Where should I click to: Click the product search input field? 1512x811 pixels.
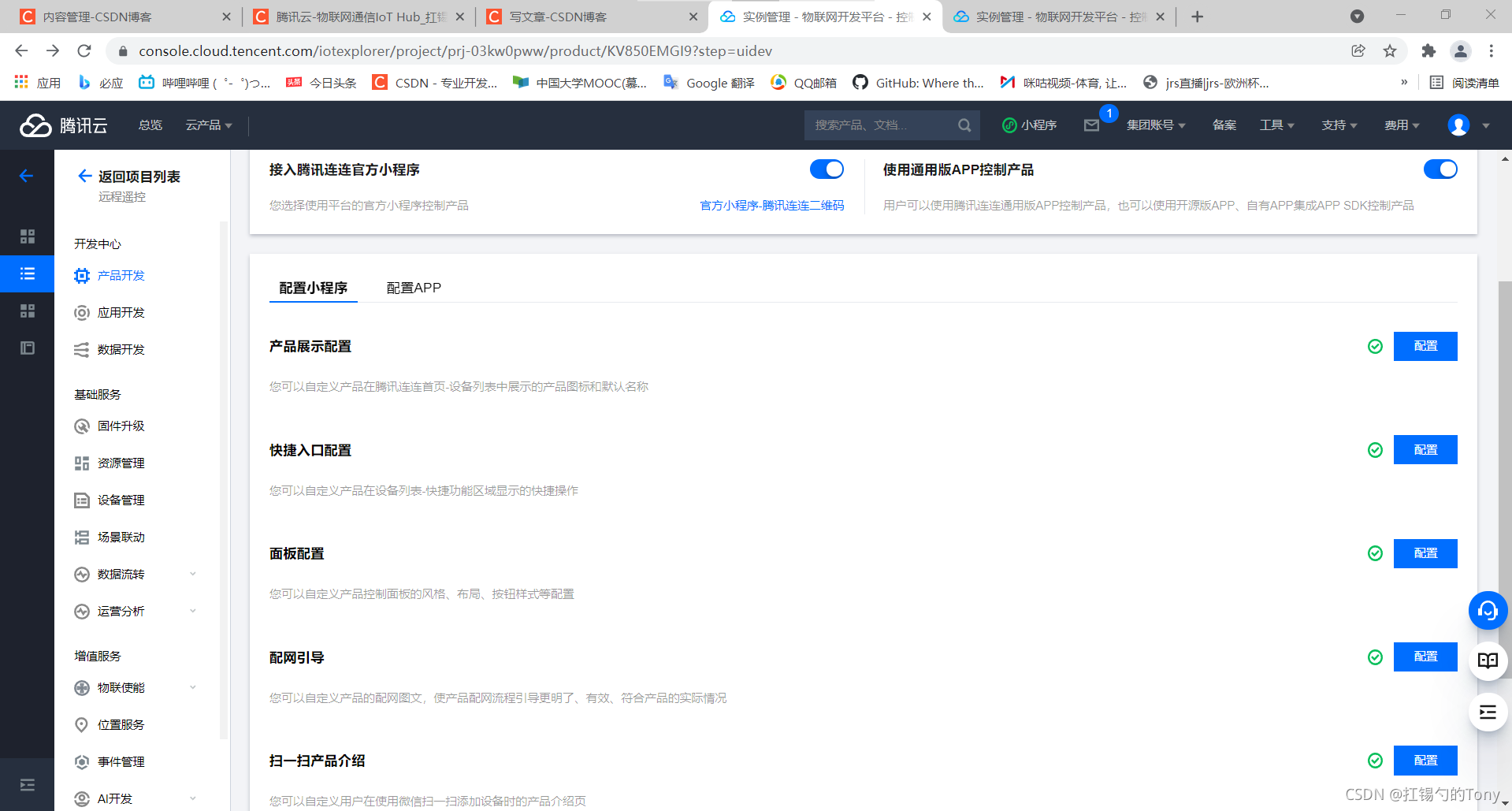pos(882,125)
